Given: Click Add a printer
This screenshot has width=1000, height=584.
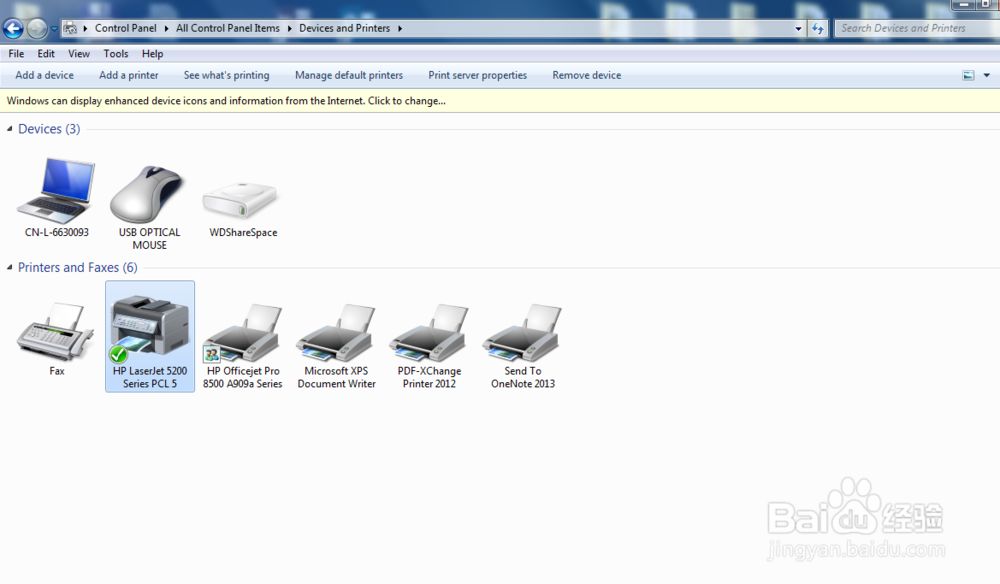Looking at the screenshot, I should (x=129, y=75).
